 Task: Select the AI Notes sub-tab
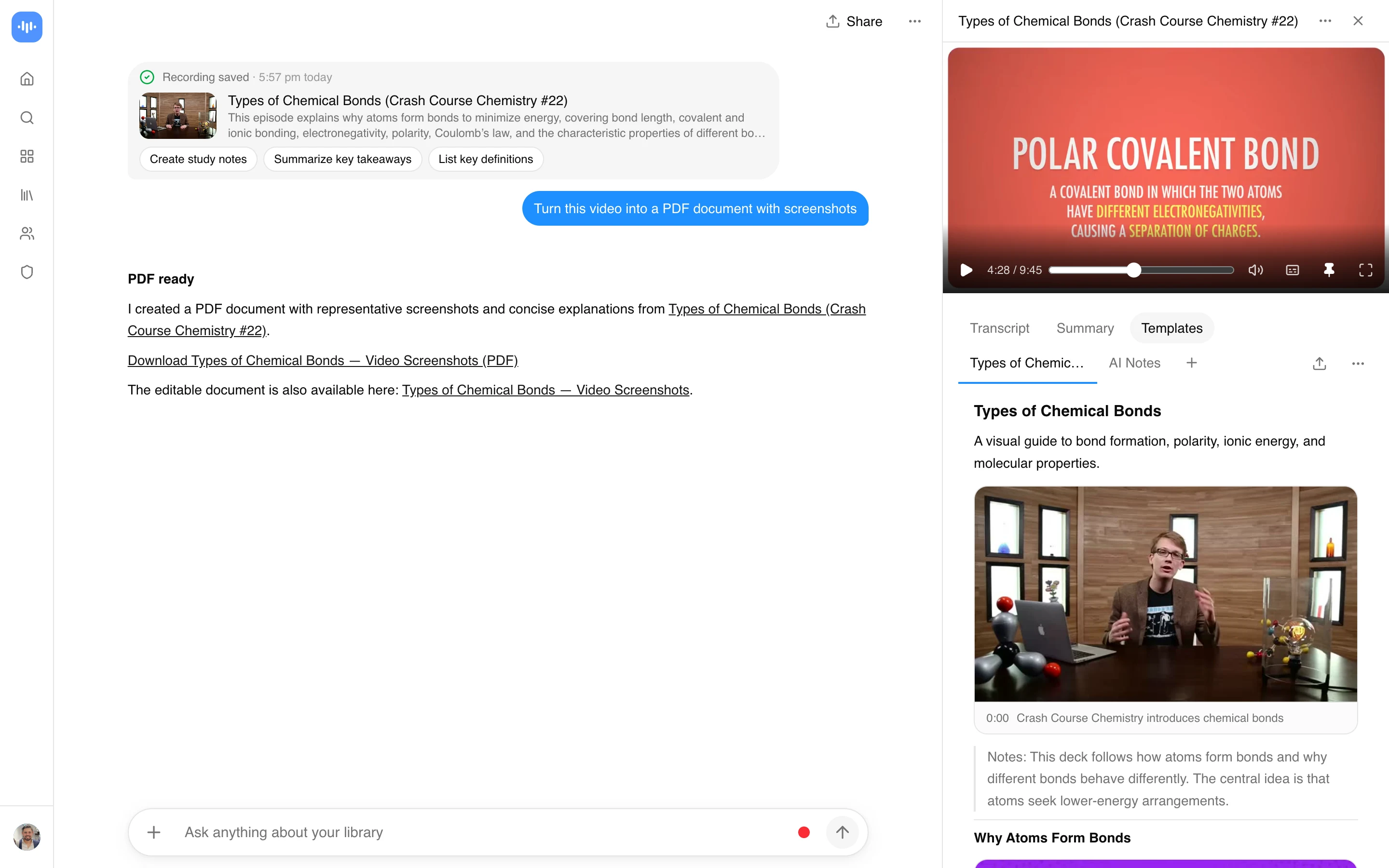pos(1135,363)
